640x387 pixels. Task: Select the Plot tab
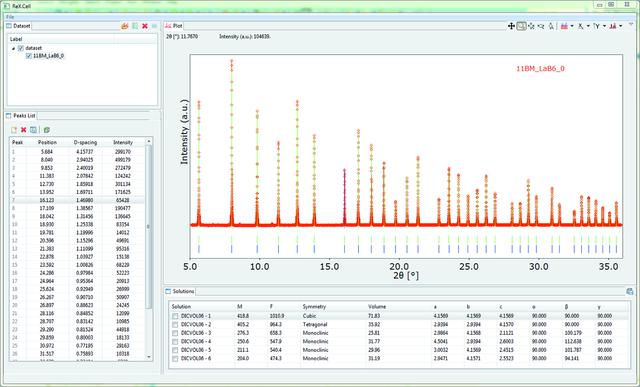[174, 26]
